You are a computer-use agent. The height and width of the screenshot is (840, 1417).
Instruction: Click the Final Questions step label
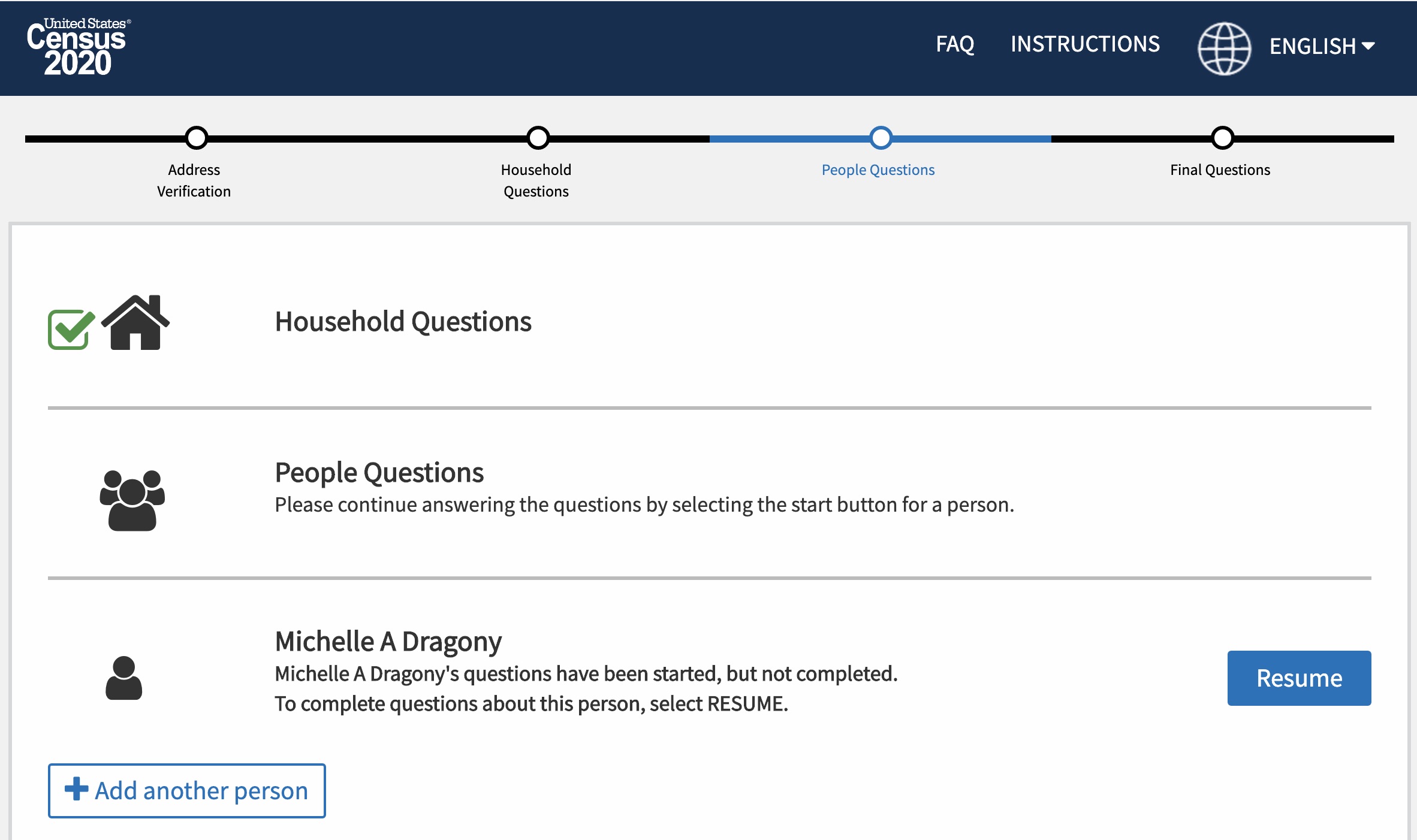[1220, 170]
